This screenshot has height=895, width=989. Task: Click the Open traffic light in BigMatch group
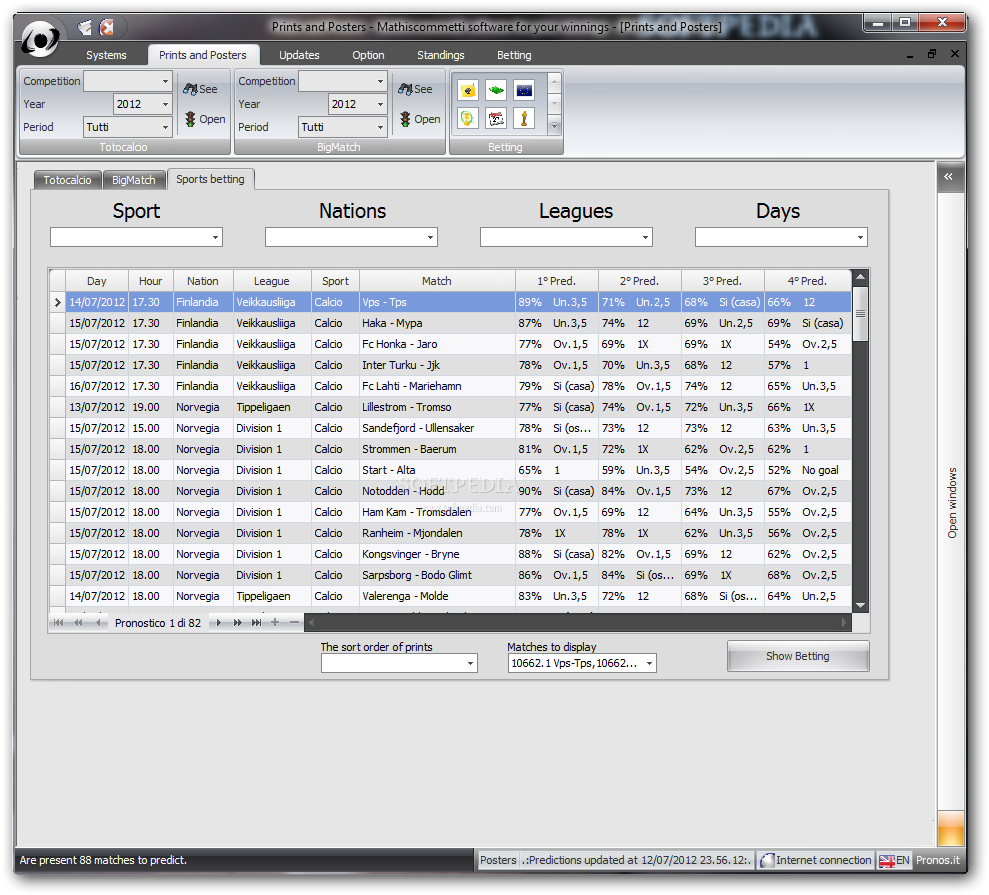(x=419, y=119)
